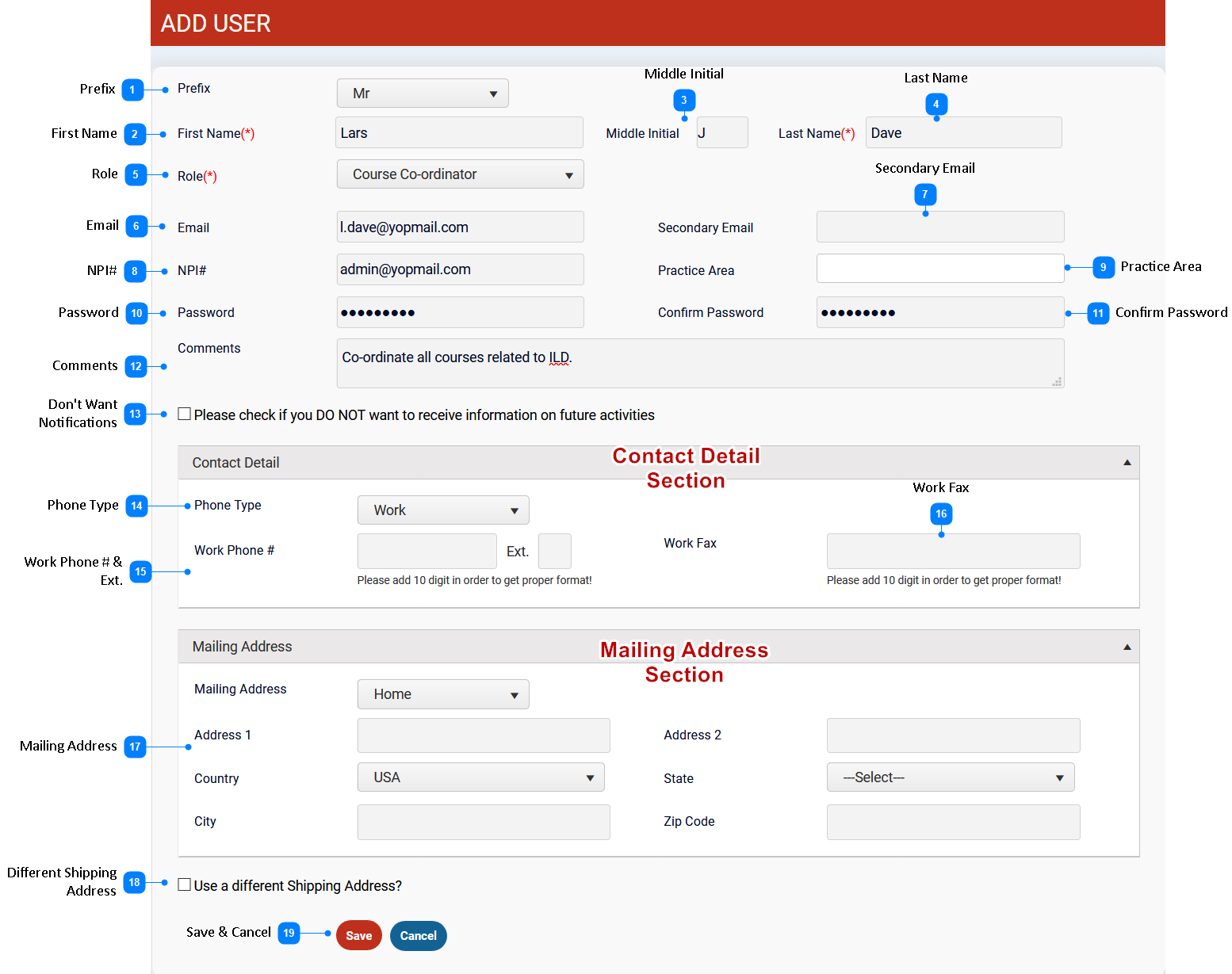Viewport: 1232px width, 974px height.
Task: Open the Country dropdown showing USA
Action: pos(480,777)
